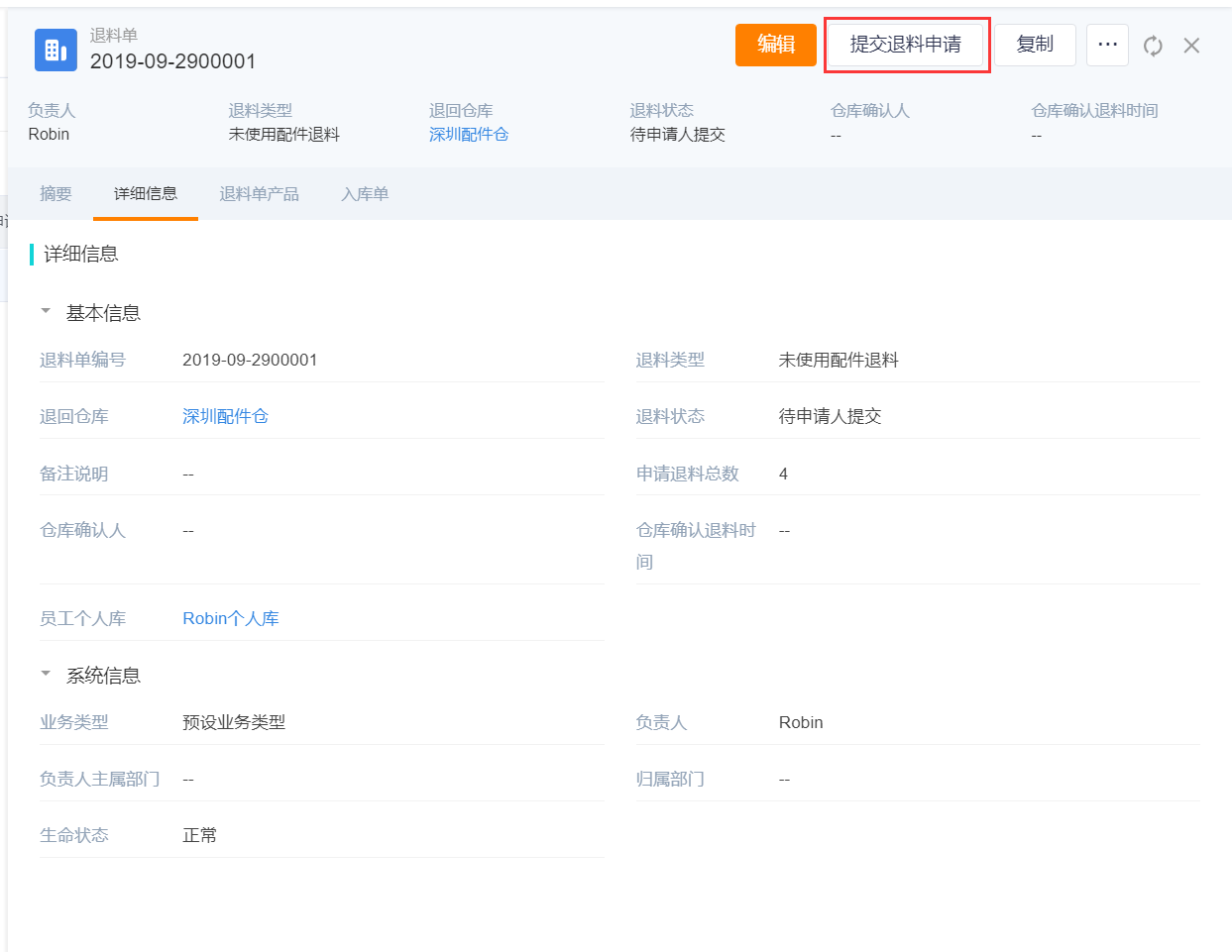The width and height of the screenshot is (1232, 952).
Task: Click the 归属部门 field label
Action: [670, 780]
